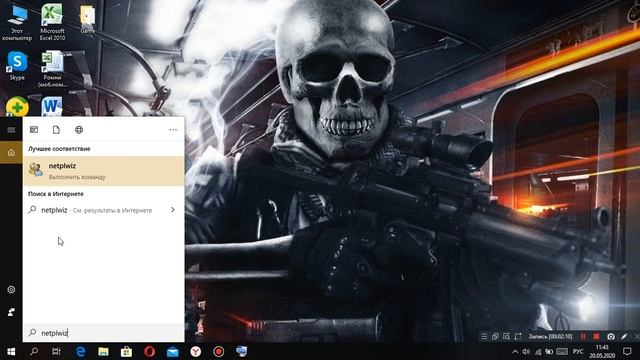
Task: Open Task View on the taskbar
Action: pos(56,351)
